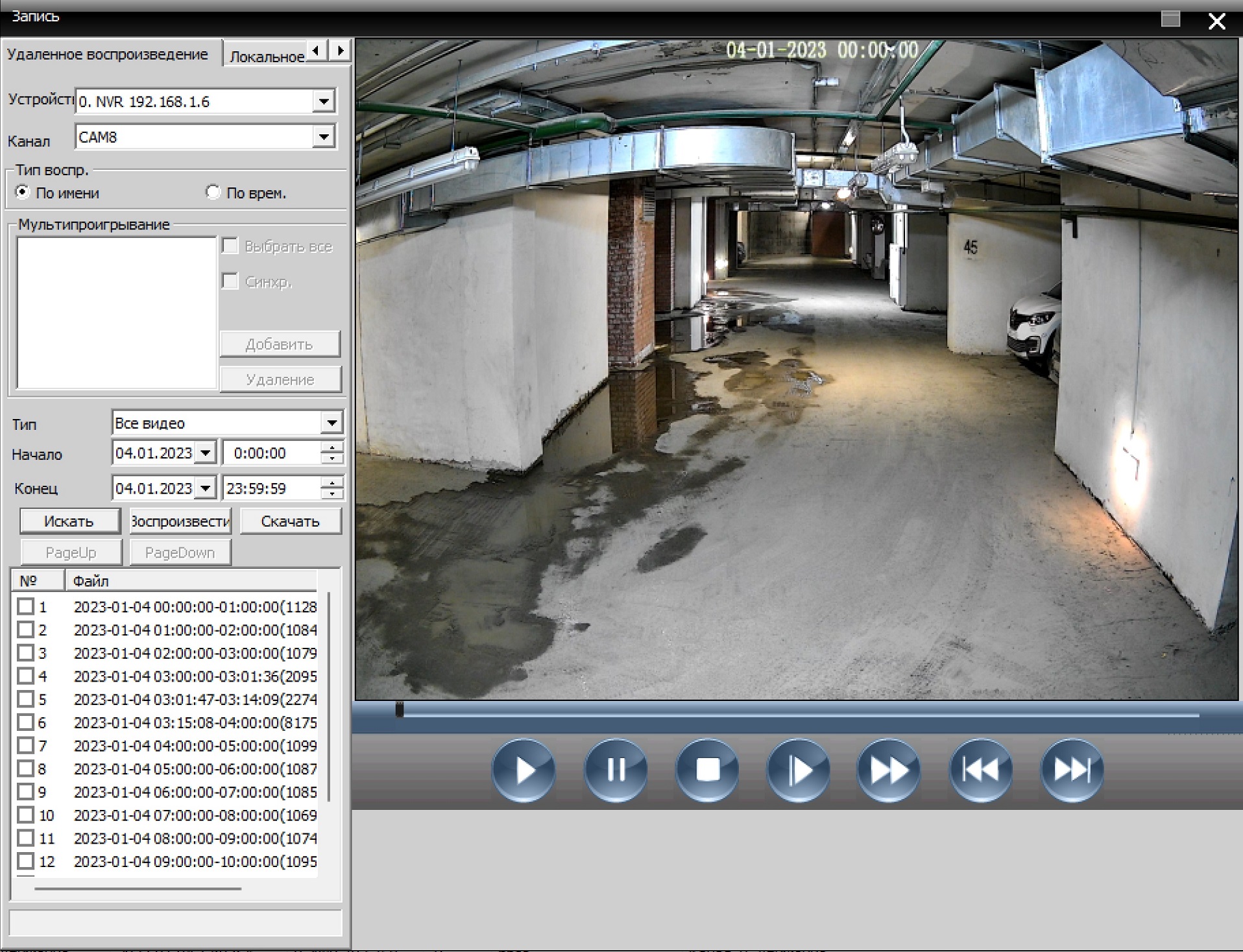Click the Play button in playback controls

(x=524, y=770)
